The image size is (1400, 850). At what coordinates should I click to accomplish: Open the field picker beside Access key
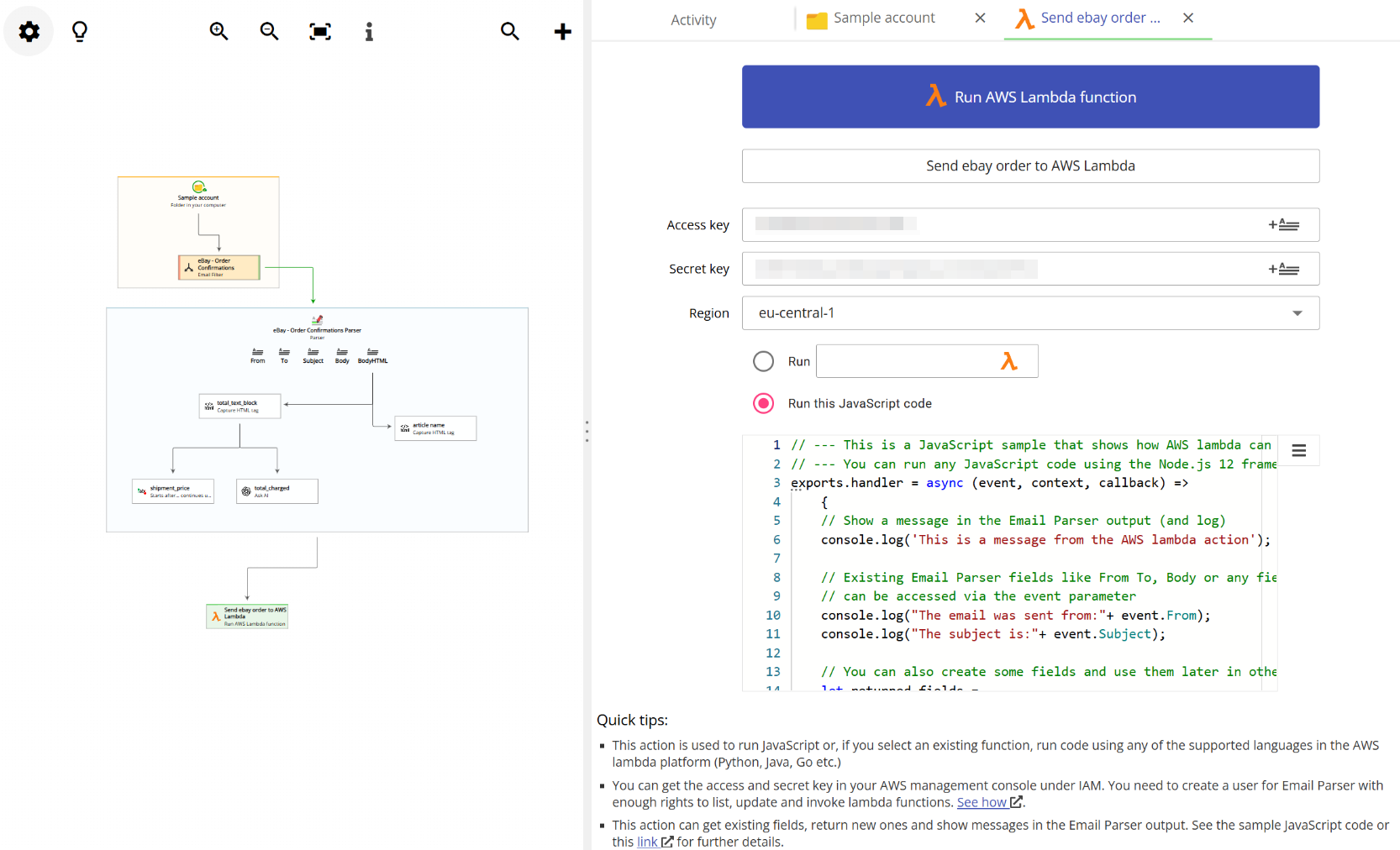tap(1284, 224)
